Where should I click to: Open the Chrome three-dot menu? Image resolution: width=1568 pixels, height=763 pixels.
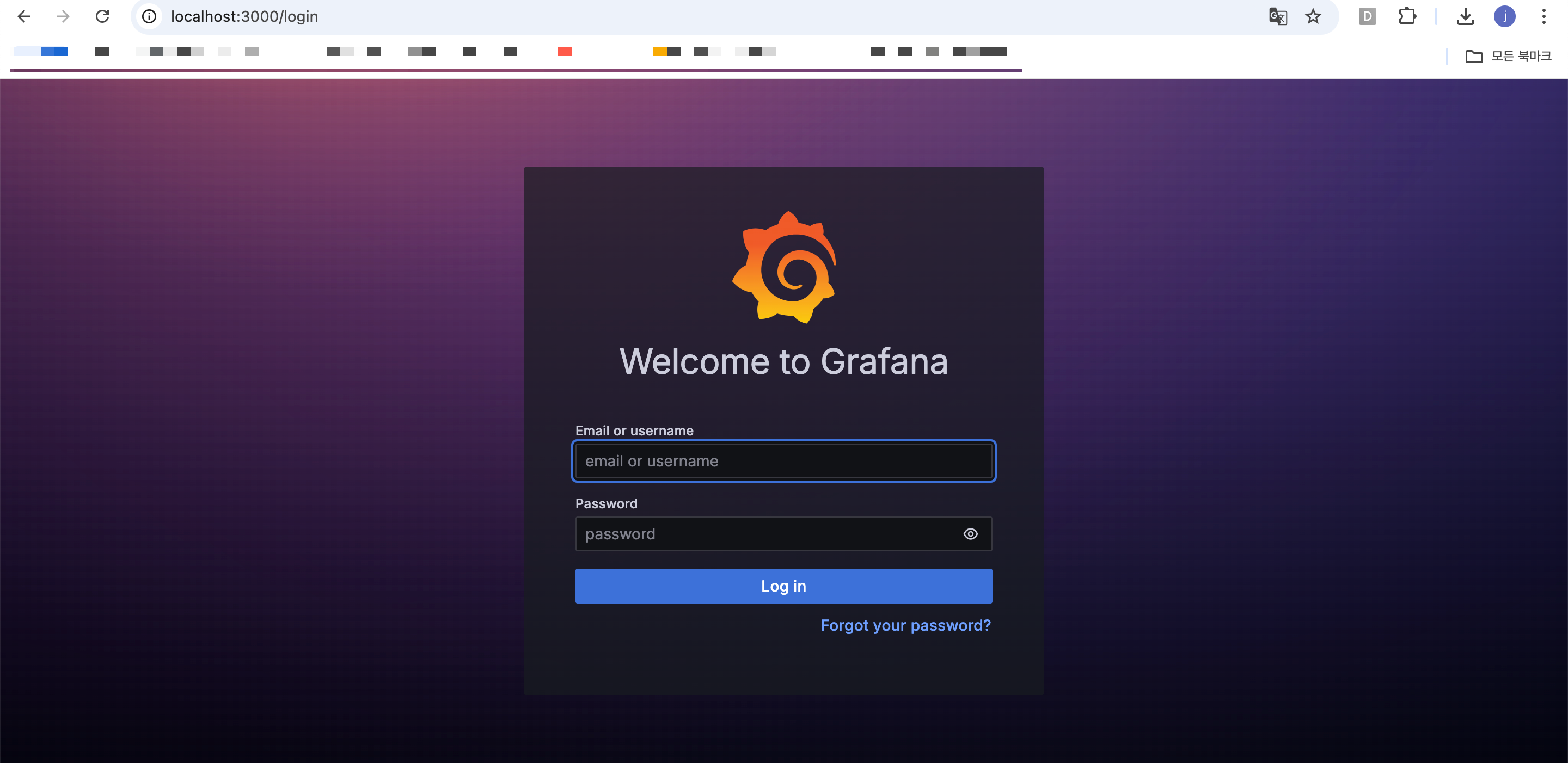(1543, 16)
